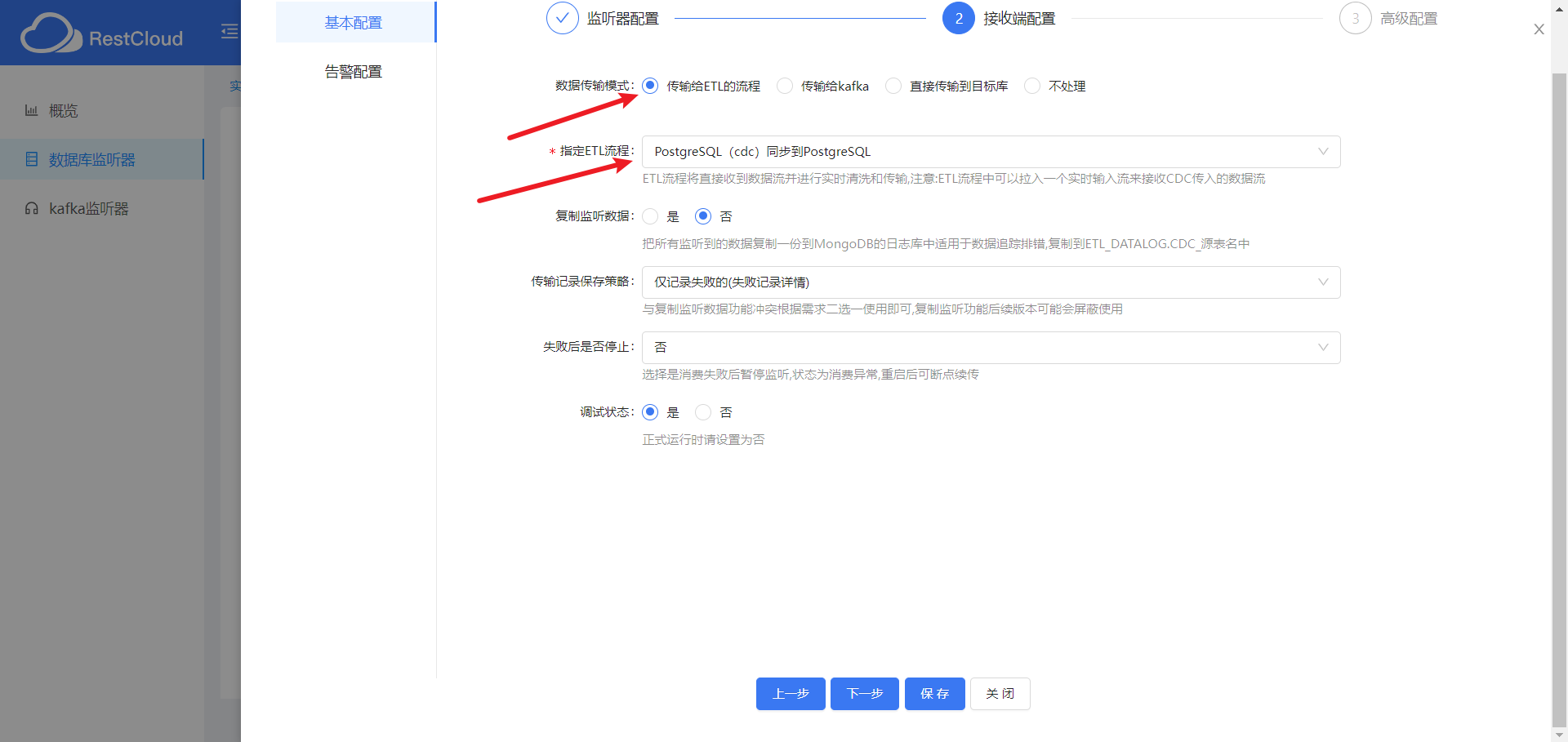Screen dimensions: 1568x742
Task: Go to 高级配置 step label
Action: tap(1409, 18)
